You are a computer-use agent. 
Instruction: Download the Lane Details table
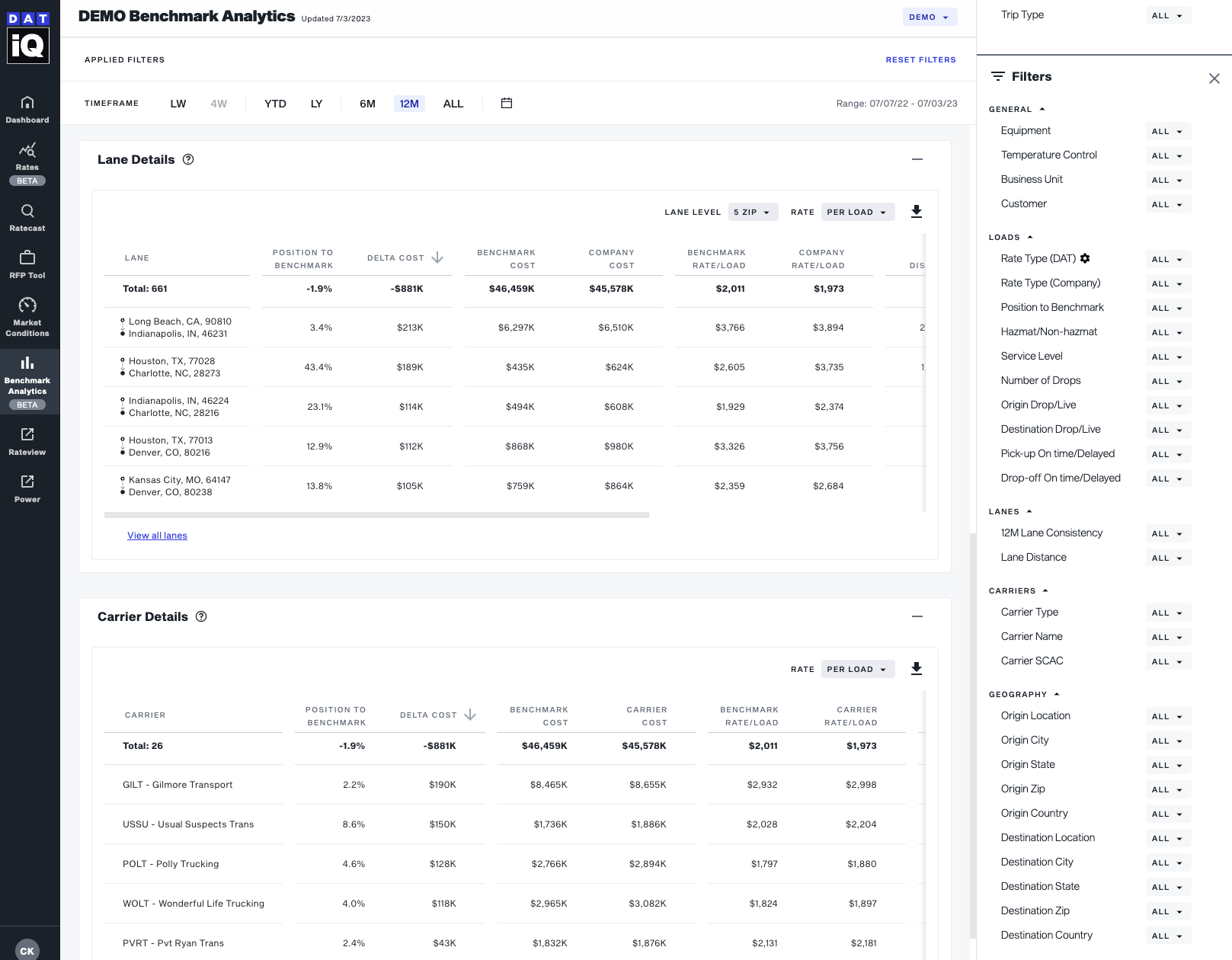pos(917,212)
